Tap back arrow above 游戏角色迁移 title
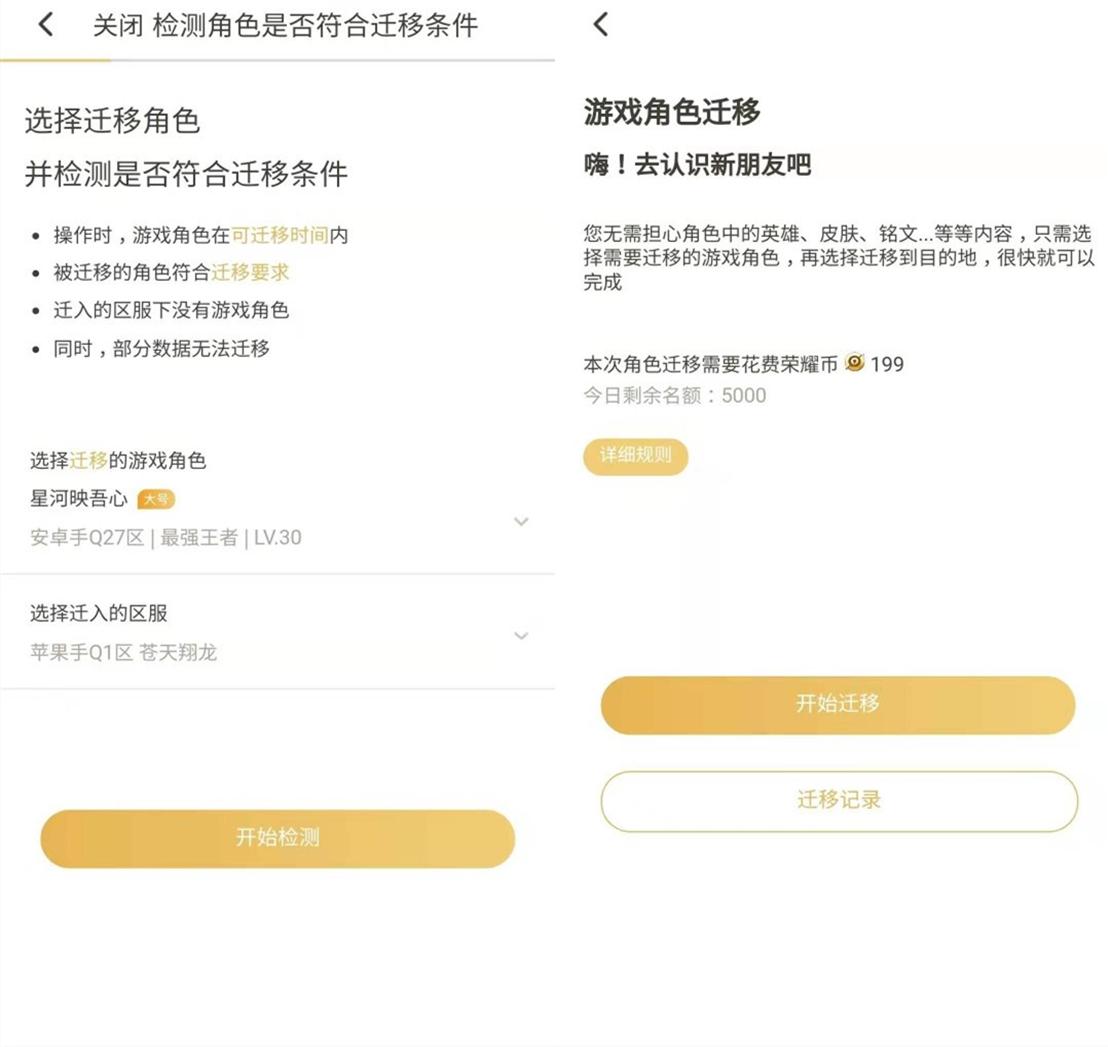Image resolution: width=1108 pixels, height=1047 pixels. 600,25
